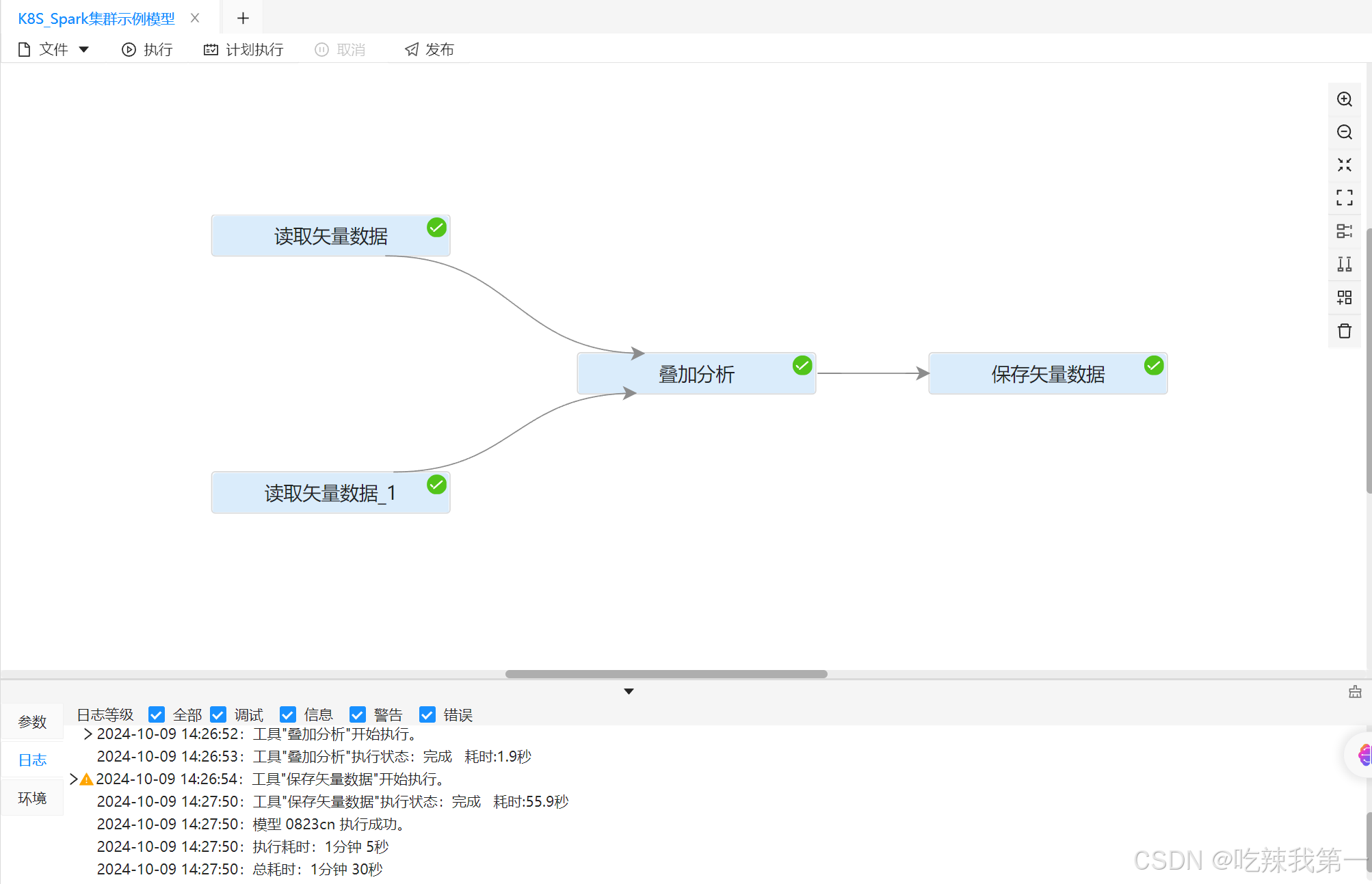Click the zoom out magnifier icon

tap(1344, 132)
